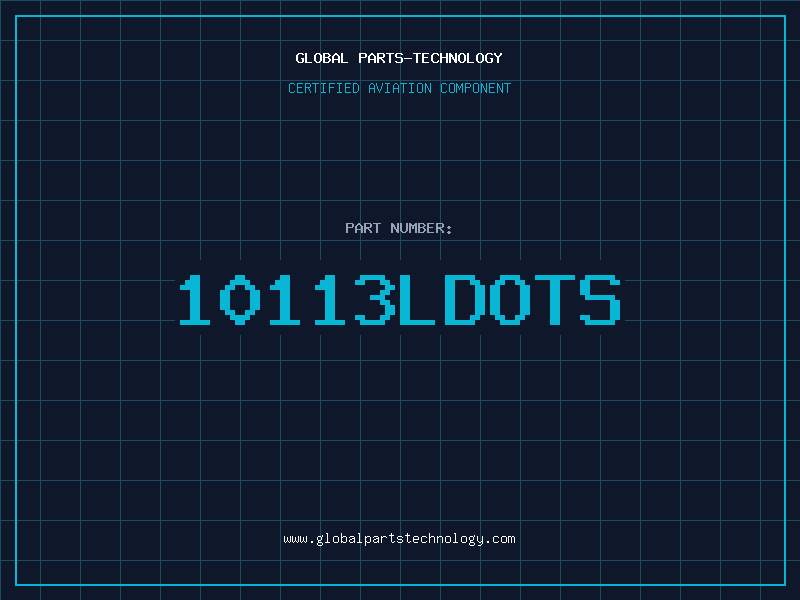The height and width of the screenshot is (600, 800).
Task: Click the second character of the part number
Action: click(x=242, y=299)
